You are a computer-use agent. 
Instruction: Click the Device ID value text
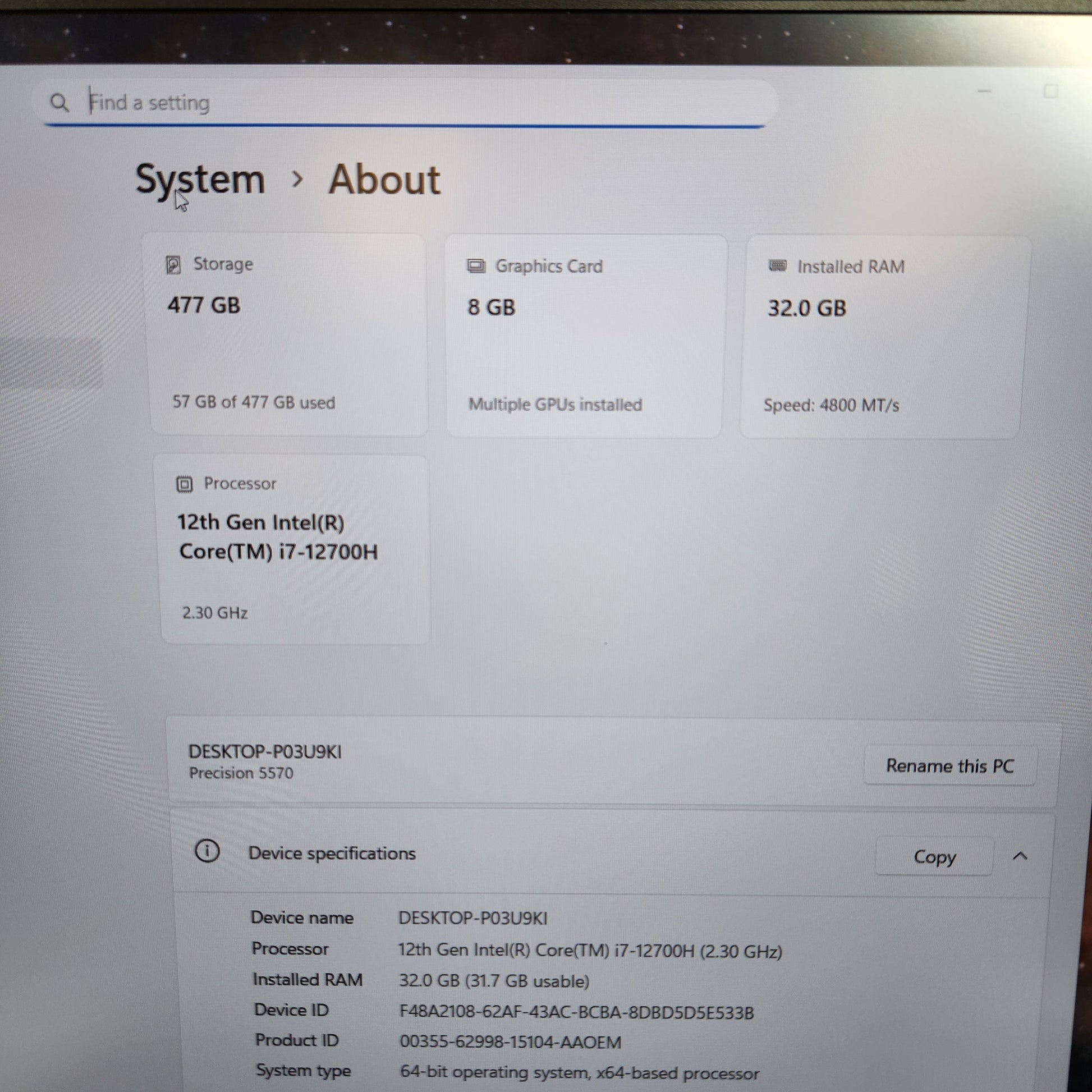576,1012
